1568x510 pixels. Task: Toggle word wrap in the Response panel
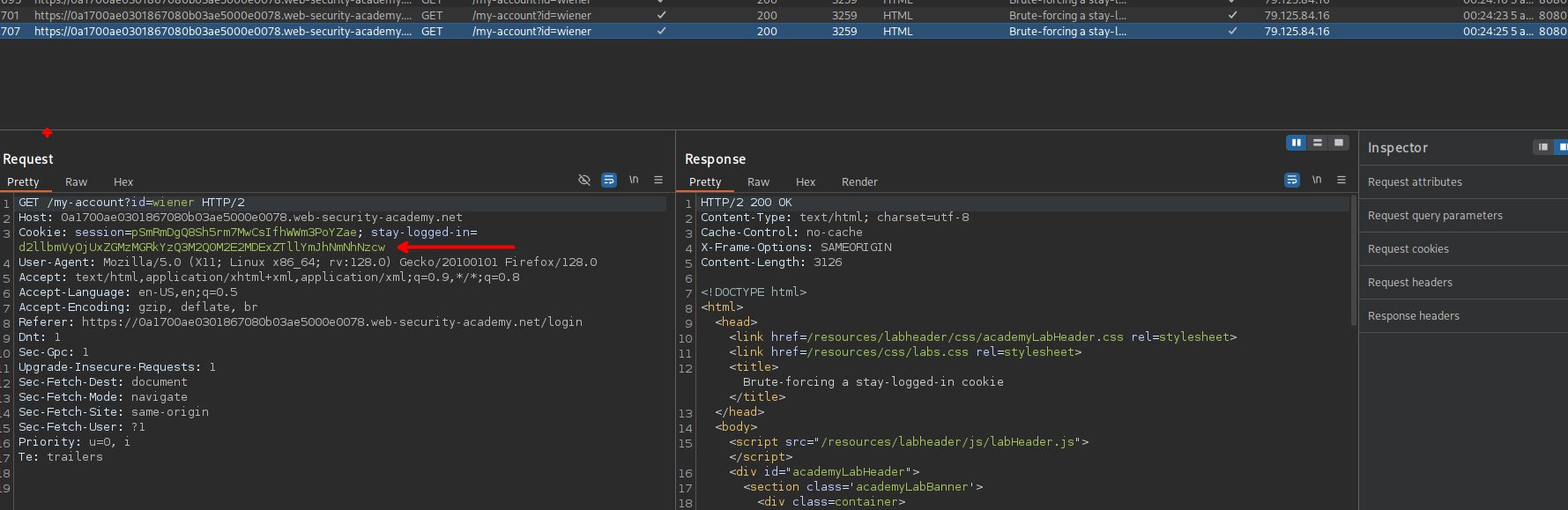(x=1292, y=180)
